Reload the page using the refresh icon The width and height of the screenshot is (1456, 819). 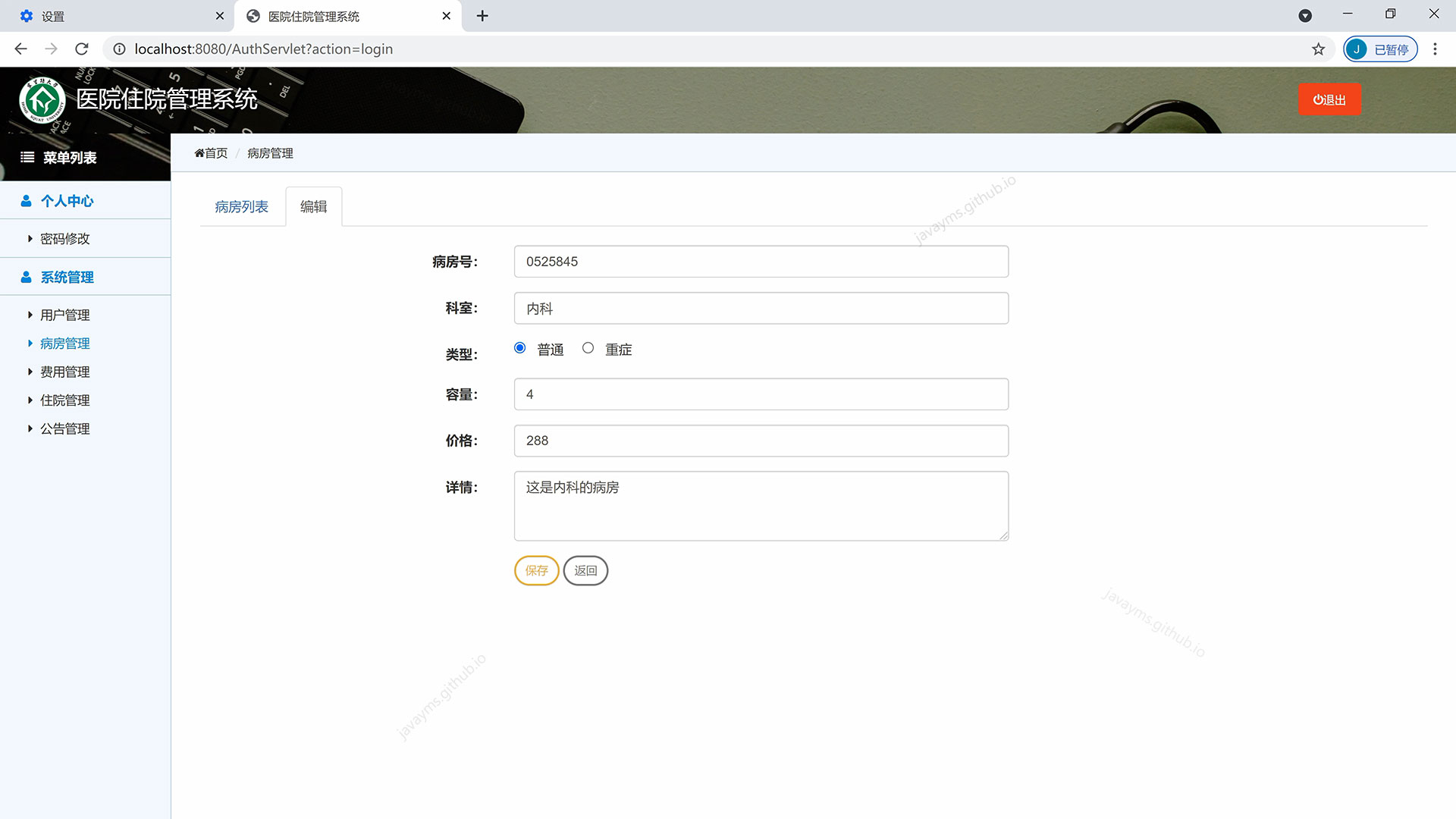coord(82,49)
